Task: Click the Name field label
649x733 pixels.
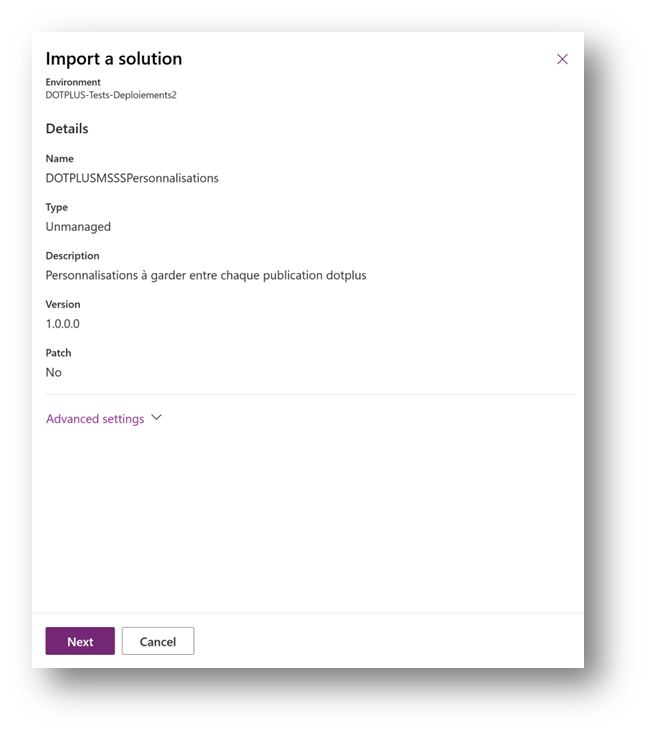Action: (60, 159)
